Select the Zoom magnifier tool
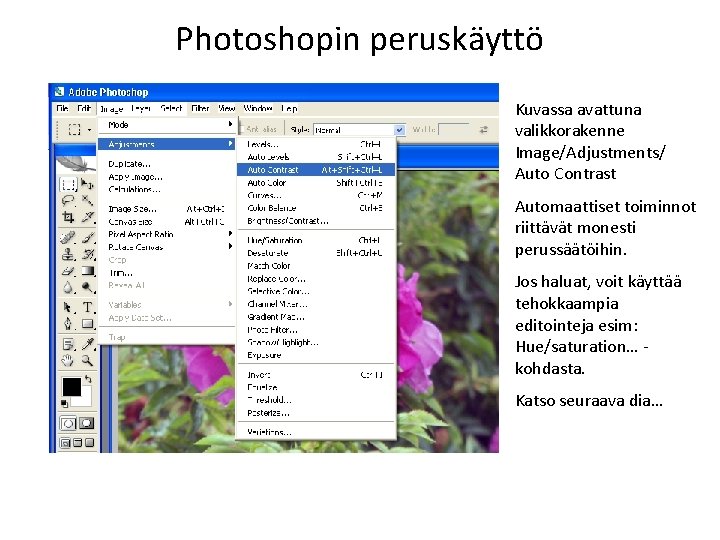This screenshot has width=720, height=540. [x=87, y=360]
